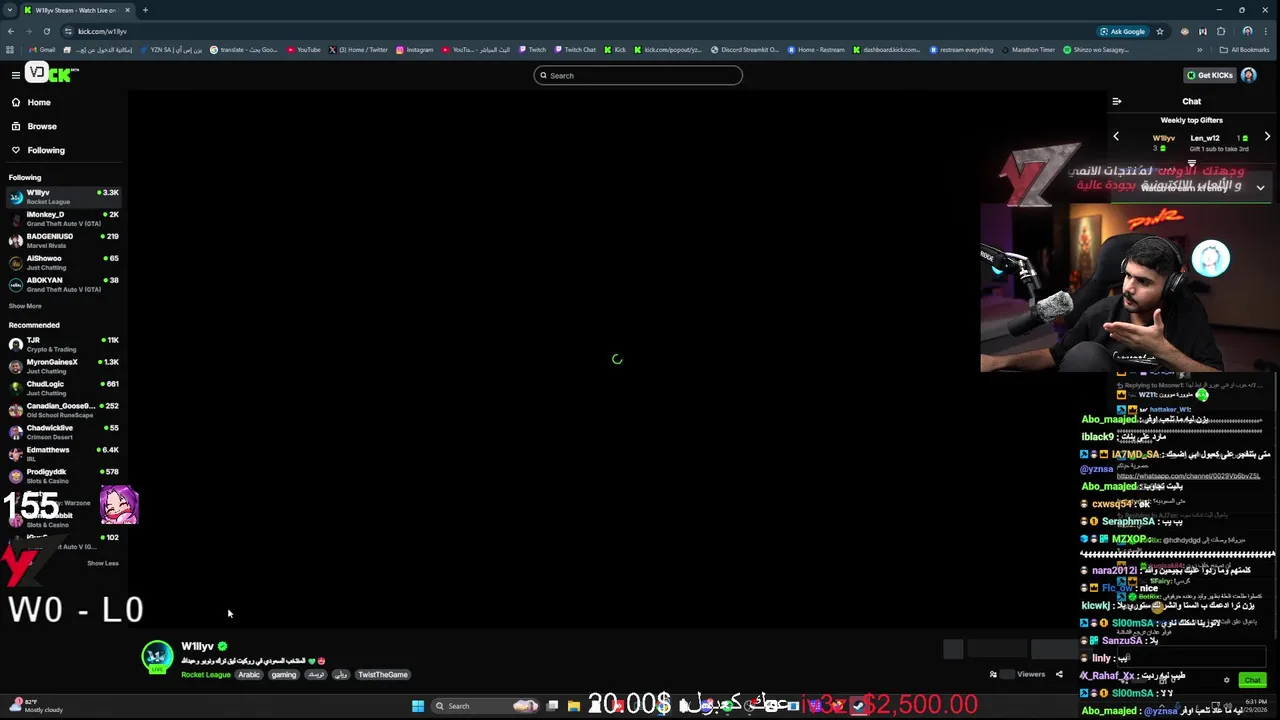Open TJR recommended channel

[x=64, y=344]
